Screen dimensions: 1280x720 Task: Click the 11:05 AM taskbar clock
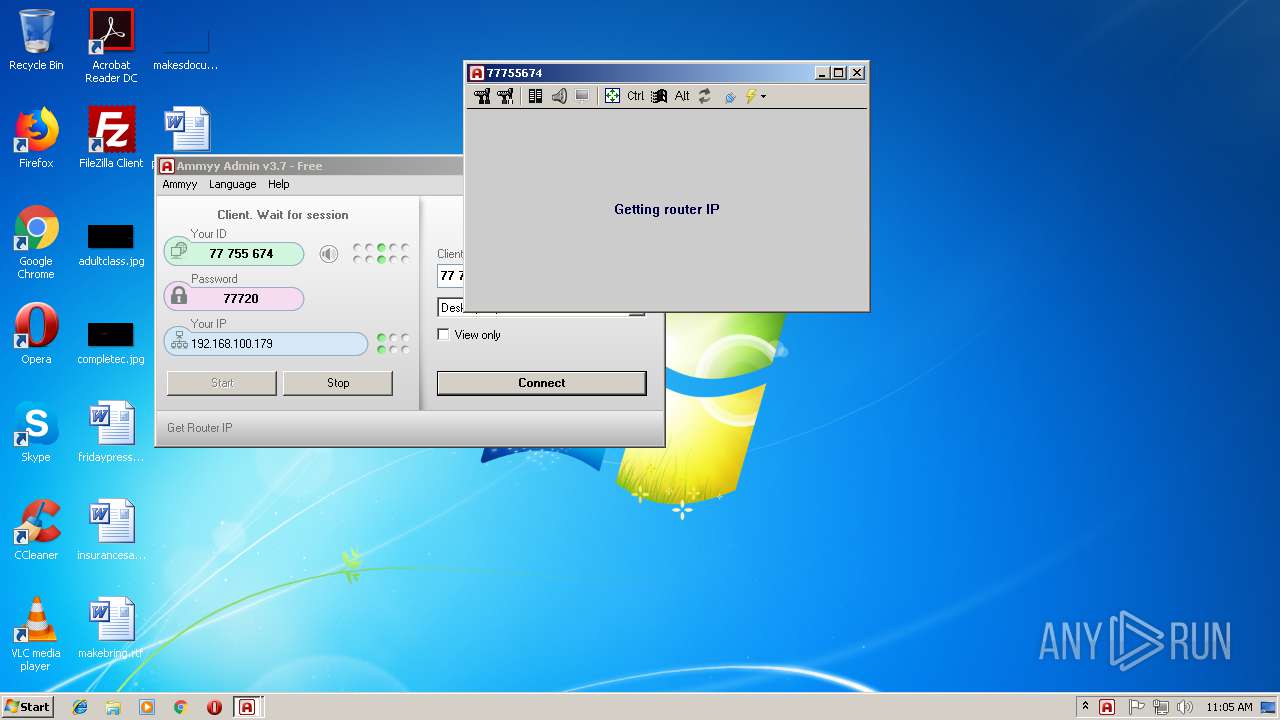pyautogui.click(x=1228, y=707)
